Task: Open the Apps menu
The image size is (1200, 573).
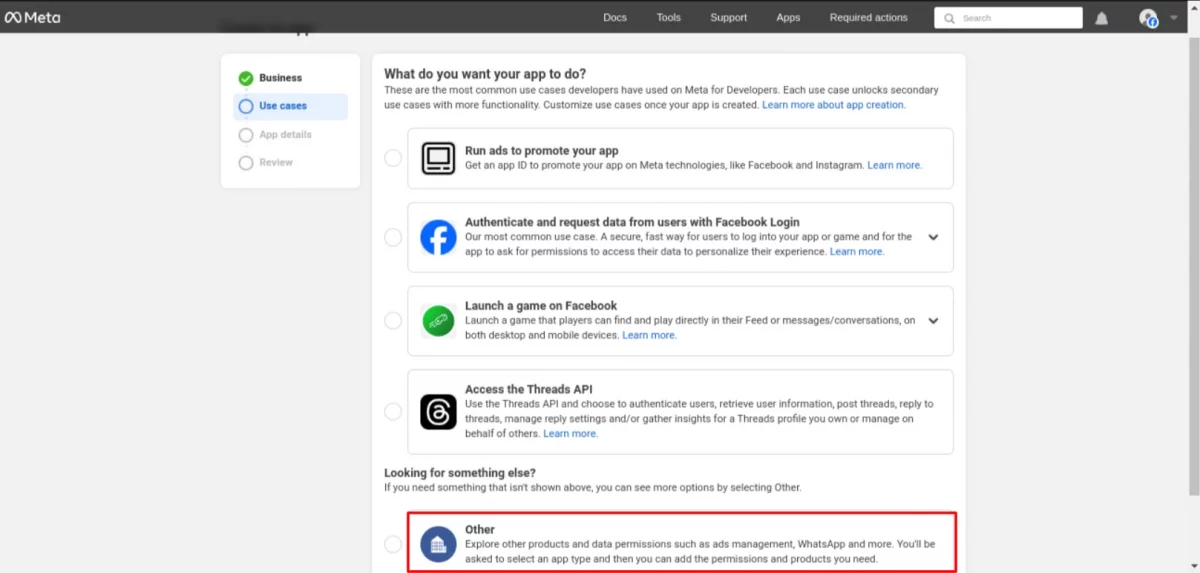Action: click(788, 18)
